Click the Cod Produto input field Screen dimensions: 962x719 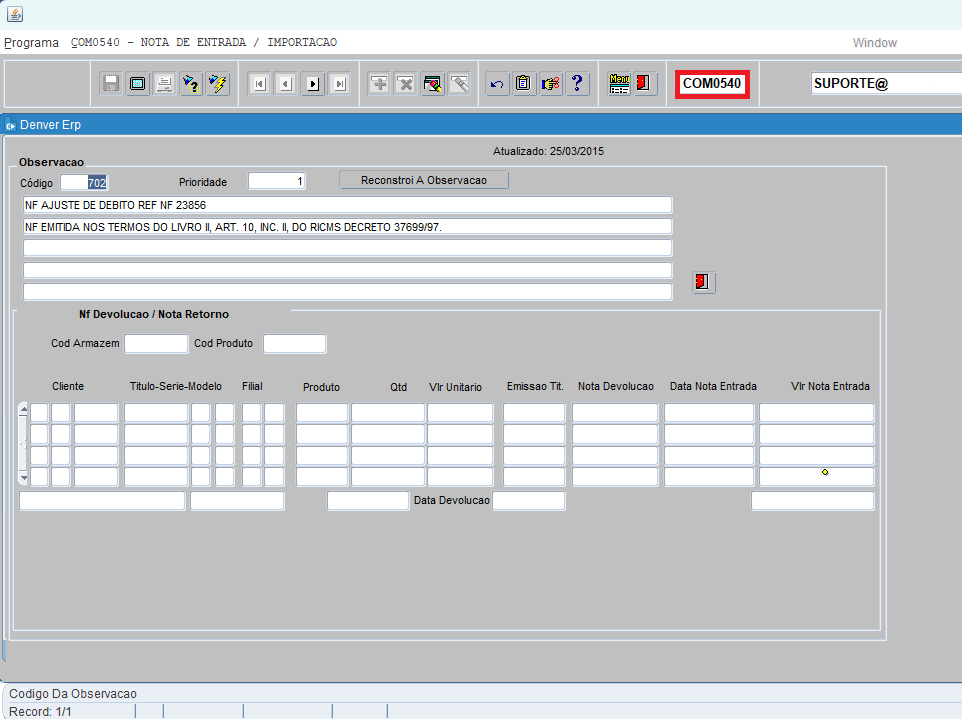click(x=294, y=344)
